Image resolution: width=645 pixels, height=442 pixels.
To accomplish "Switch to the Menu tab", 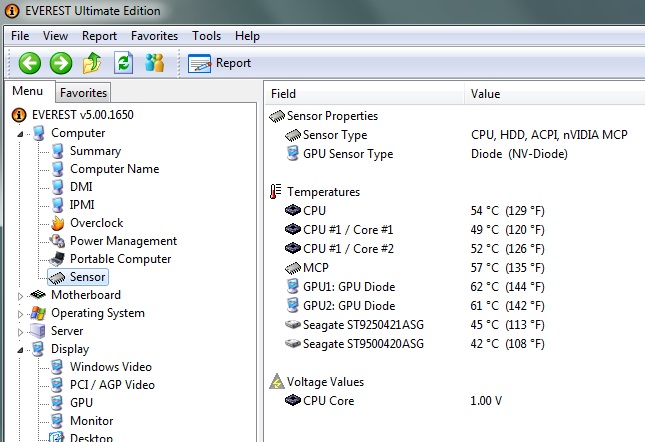I will pyautogui.click(x=28, y=91).
